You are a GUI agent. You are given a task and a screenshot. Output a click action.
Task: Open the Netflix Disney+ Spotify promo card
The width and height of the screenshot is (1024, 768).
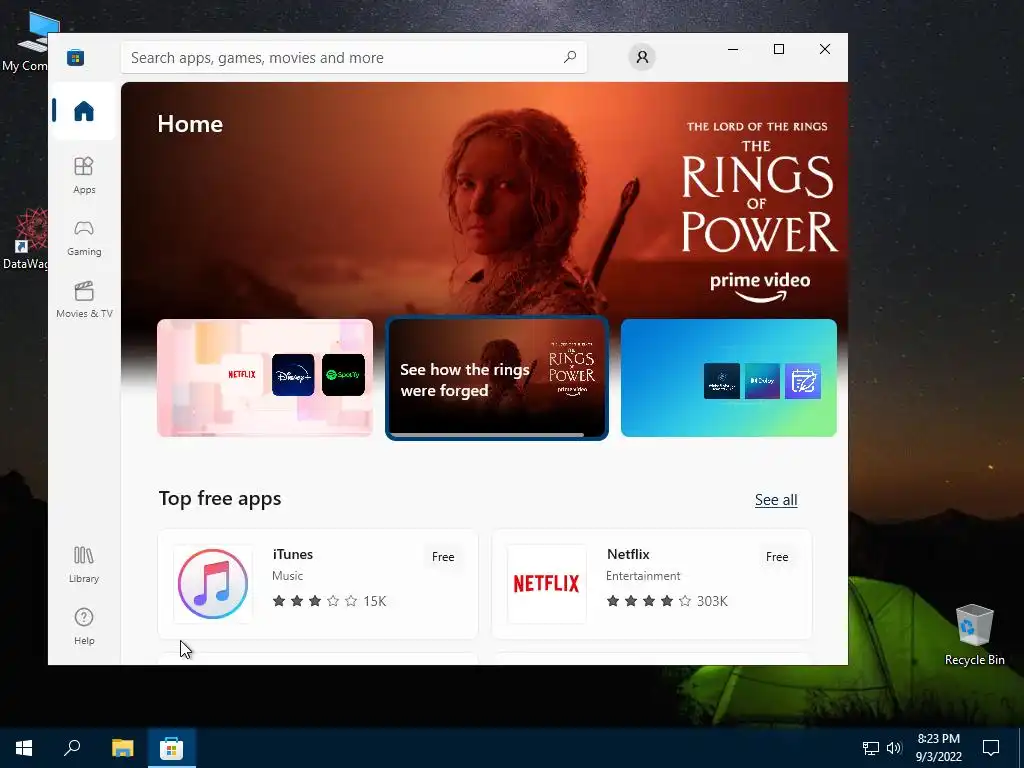pos(265,377)
